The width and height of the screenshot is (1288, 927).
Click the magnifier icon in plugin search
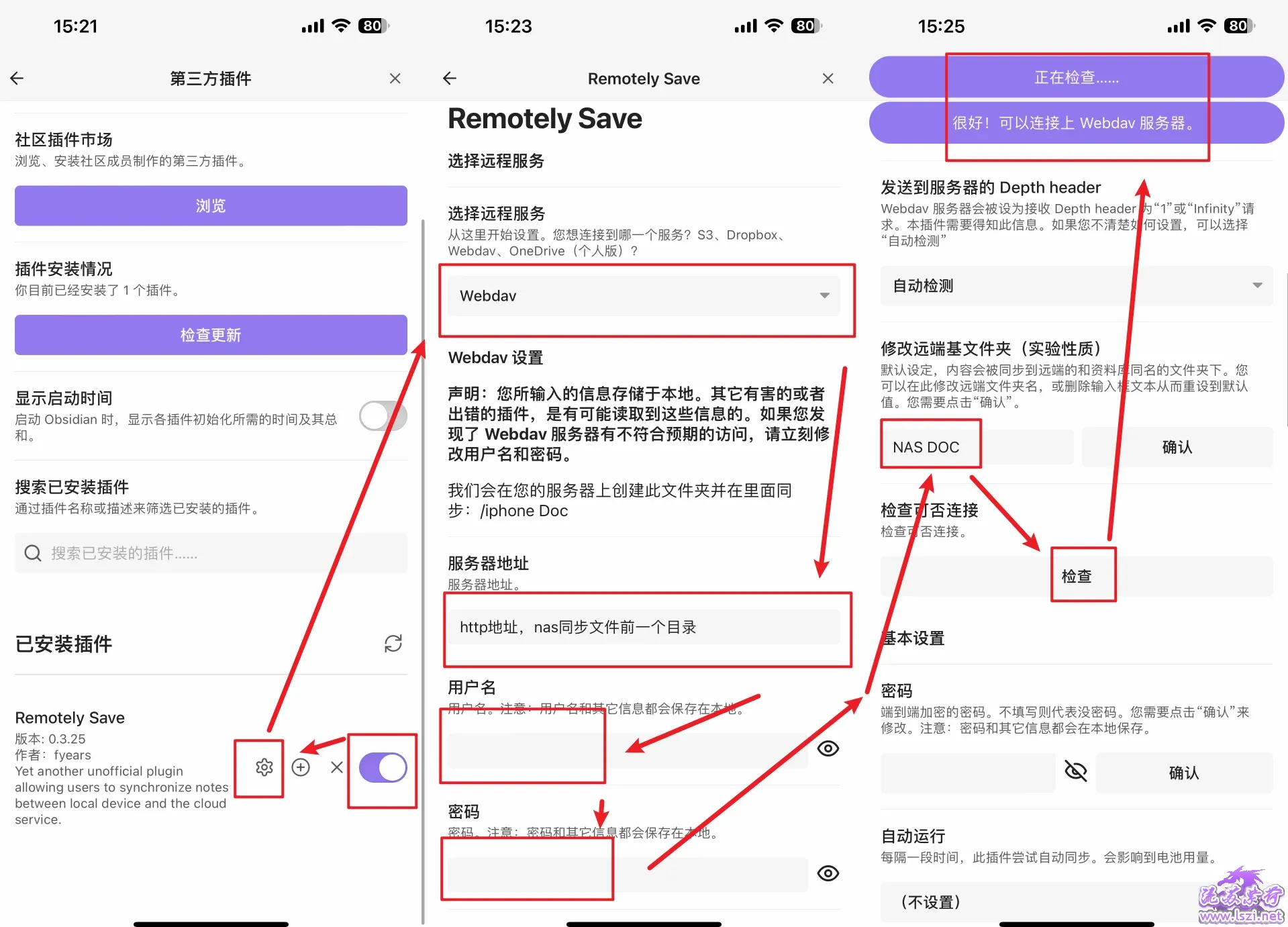pyautogui.click(x=33, y=553)
